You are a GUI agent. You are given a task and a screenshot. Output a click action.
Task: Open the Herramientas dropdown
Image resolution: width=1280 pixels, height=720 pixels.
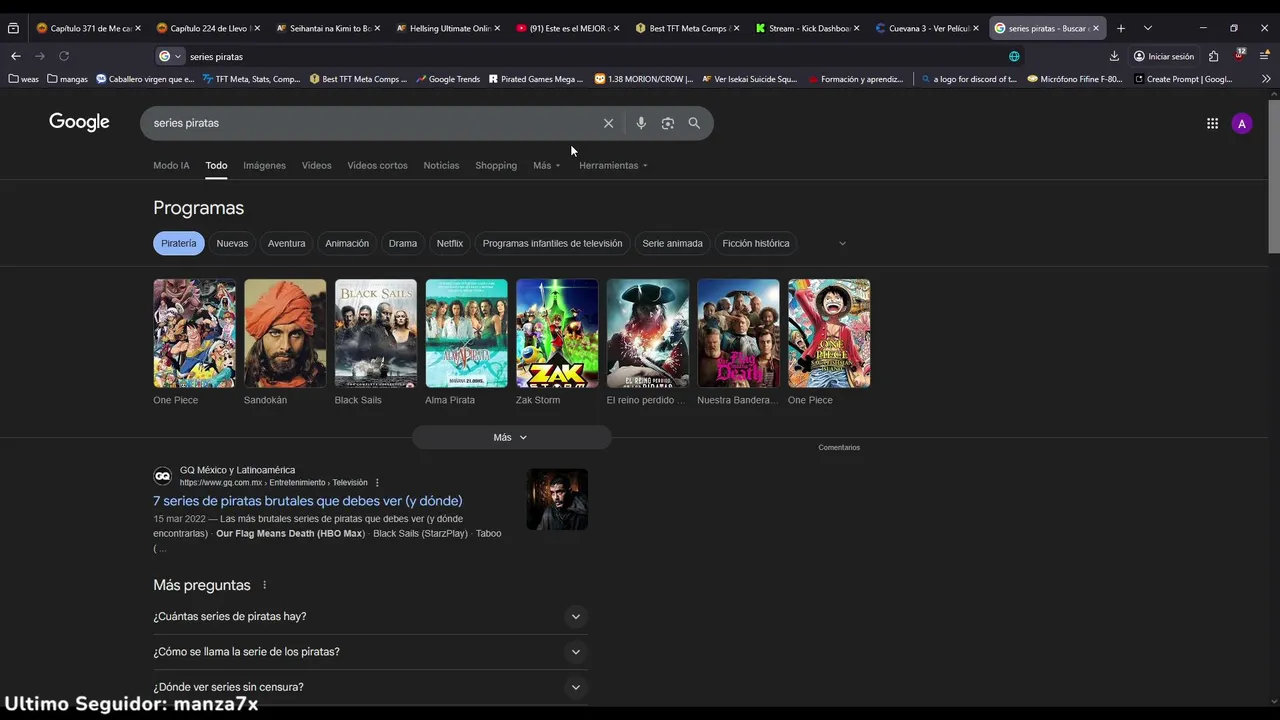[x=613, y=165]
